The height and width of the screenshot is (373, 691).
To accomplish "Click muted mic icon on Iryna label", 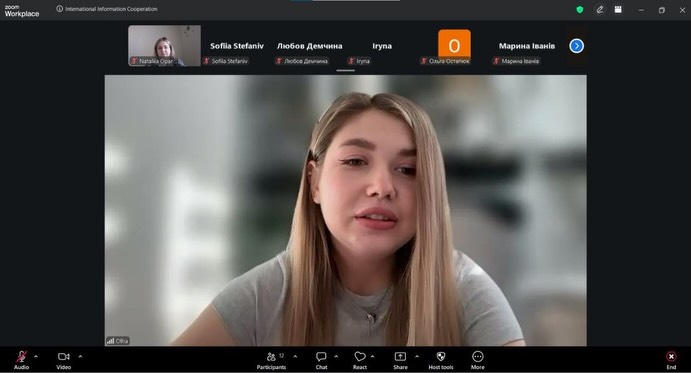I will tap(351, 61).
